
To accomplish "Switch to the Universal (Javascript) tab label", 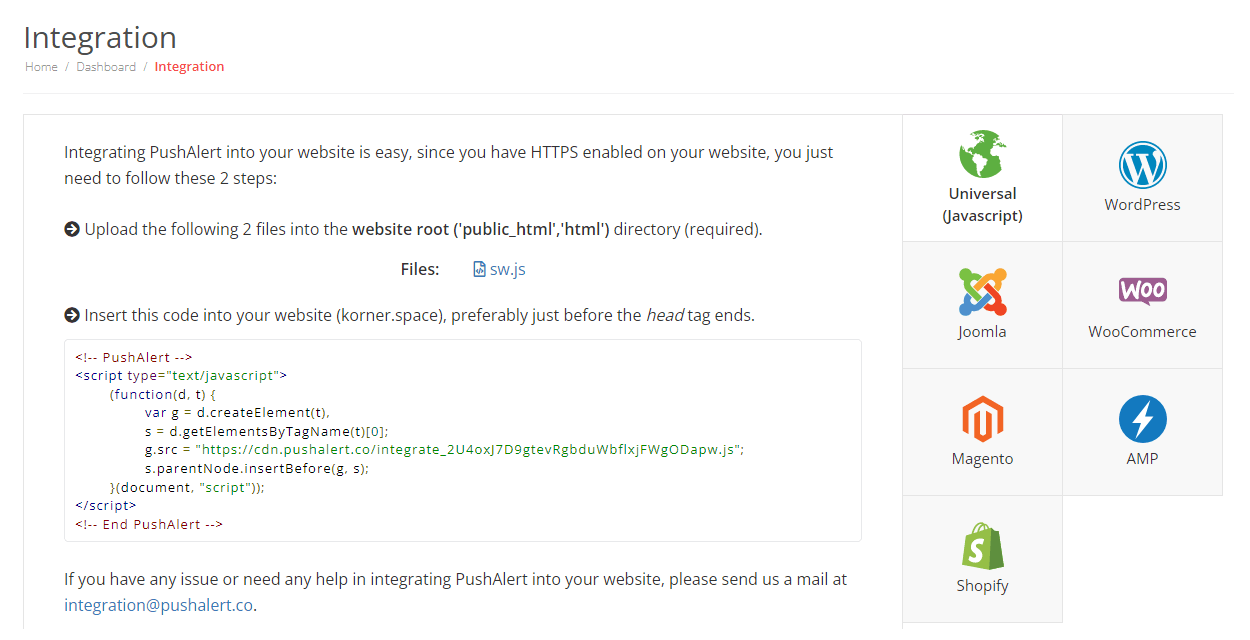I will click(x=982, y=204).
